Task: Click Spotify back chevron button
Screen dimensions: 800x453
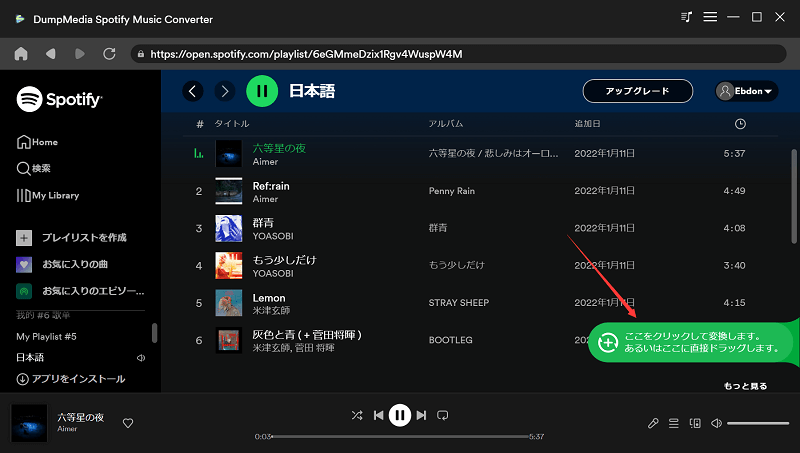Action: 193,91
